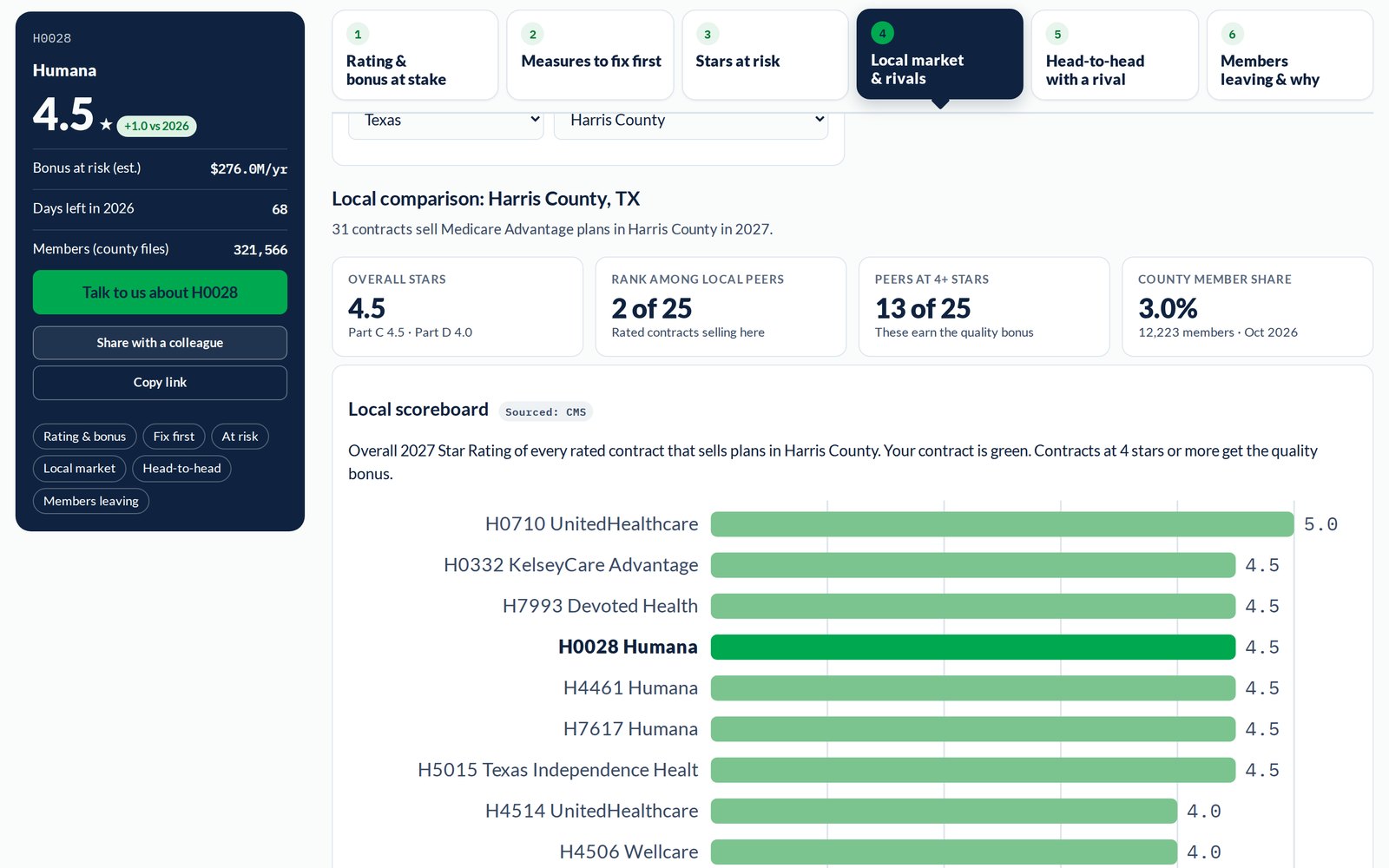Click the +1.0 vs 2026 badge
This screenshot has width=1389, height=868.
coord(156,126)
